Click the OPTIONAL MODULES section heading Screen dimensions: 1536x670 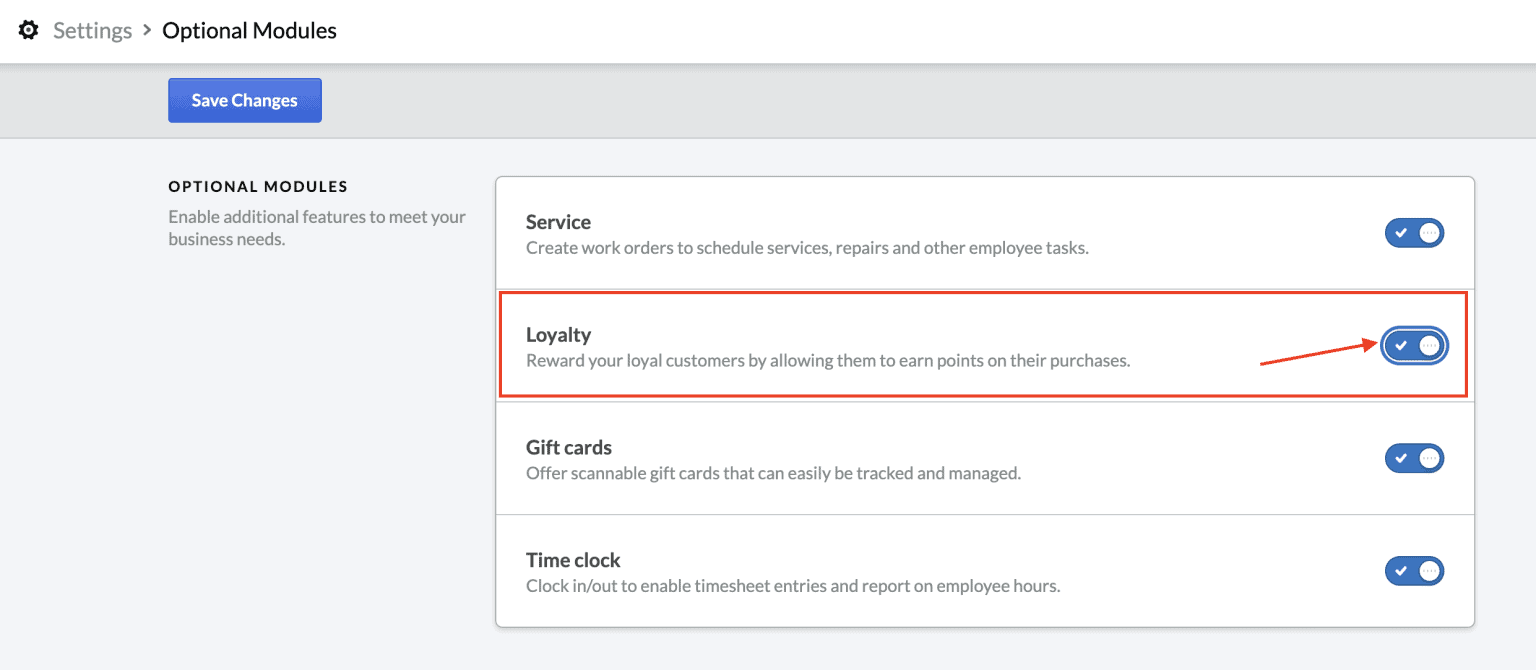point(257,186)
